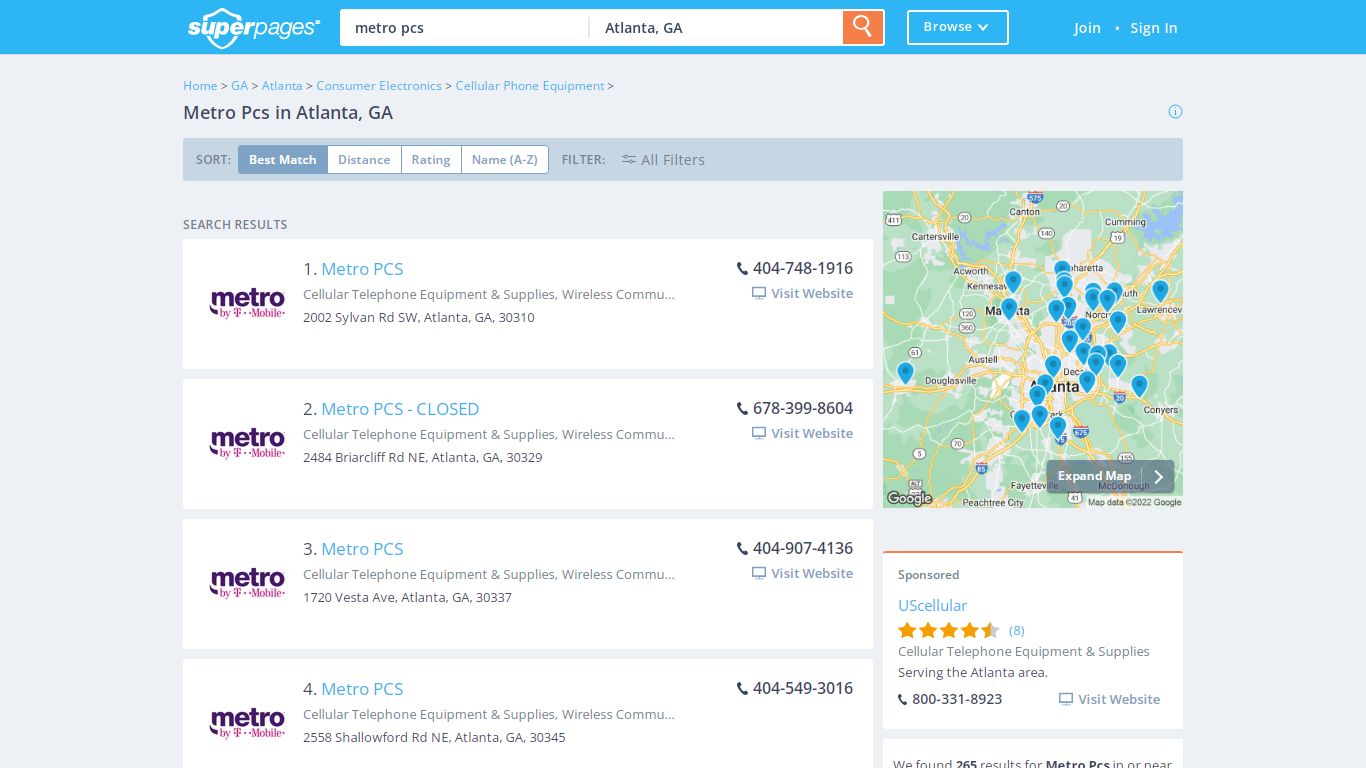Click Expand Map button
The width and height of the screenshot is (1366, 768).
coord(1110,476)
